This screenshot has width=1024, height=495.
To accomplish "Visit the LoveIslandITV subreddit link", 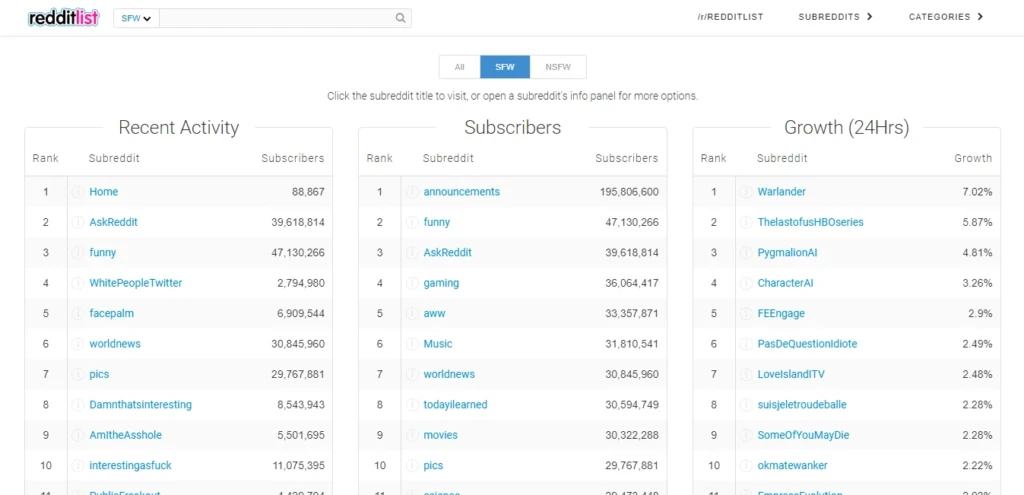I will point(791,375).
